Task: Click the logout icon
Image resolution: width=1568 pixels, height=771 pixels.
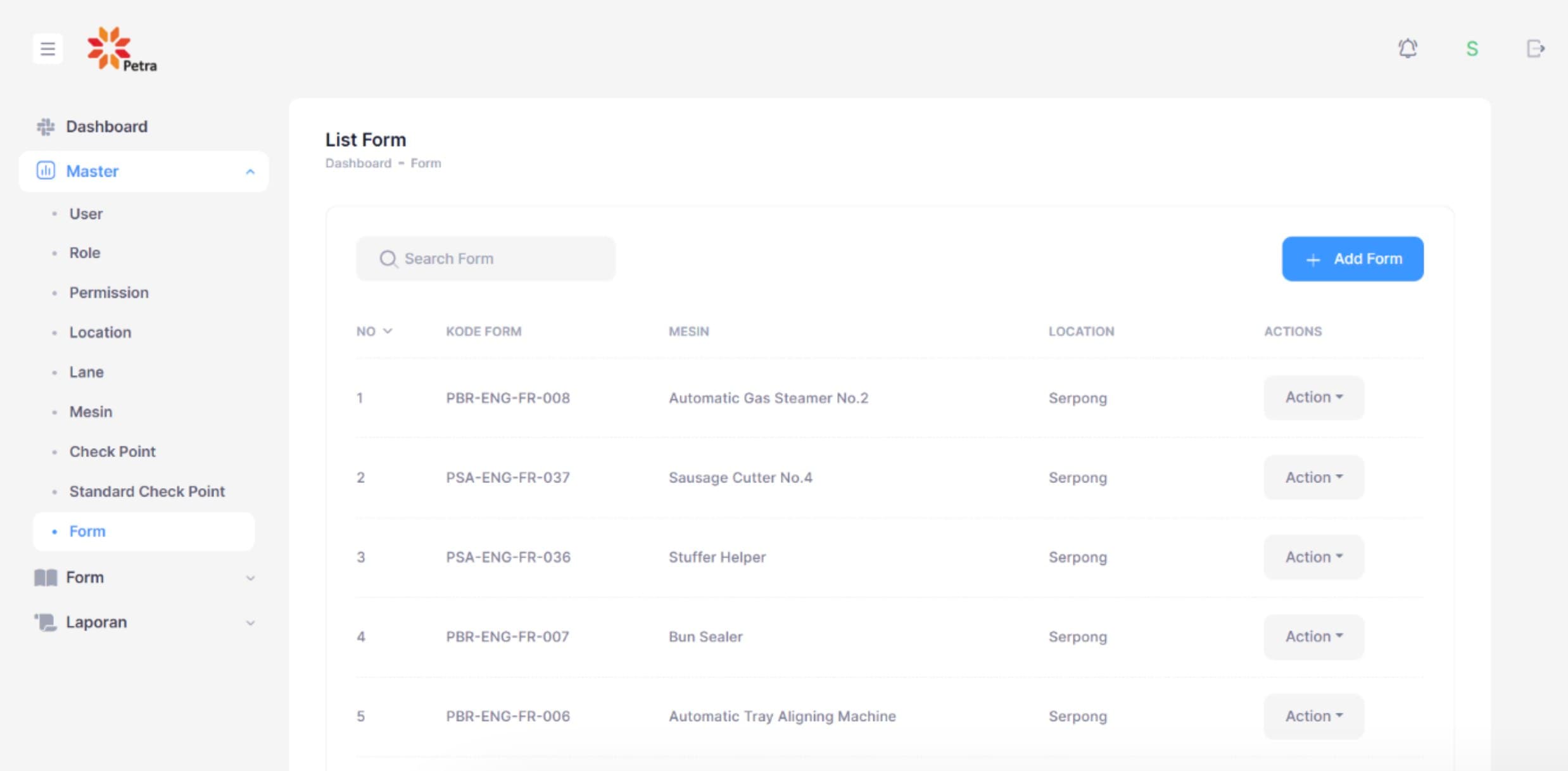Action: [x=1536, y=48]
